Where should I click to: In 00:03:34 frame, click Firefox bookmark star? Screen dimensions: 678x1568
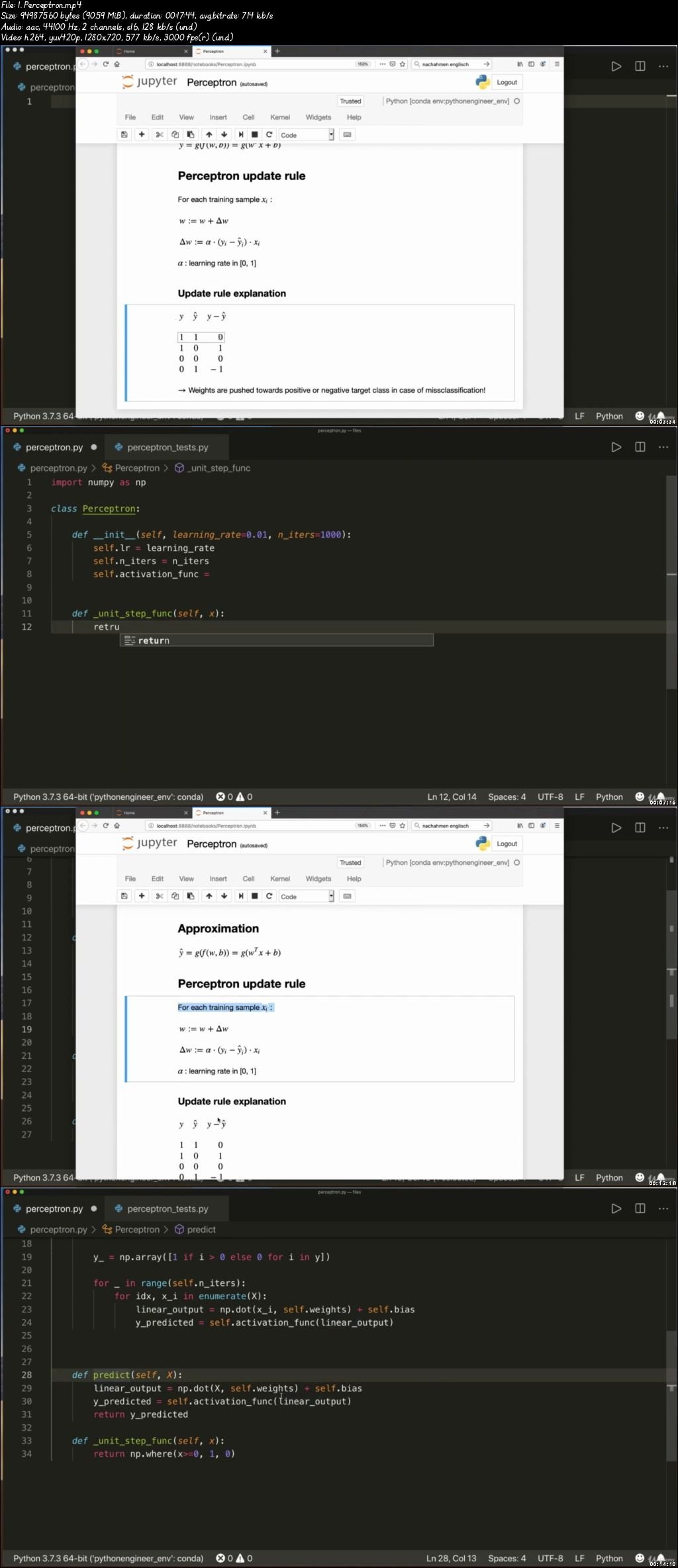[x=402, y=64]
